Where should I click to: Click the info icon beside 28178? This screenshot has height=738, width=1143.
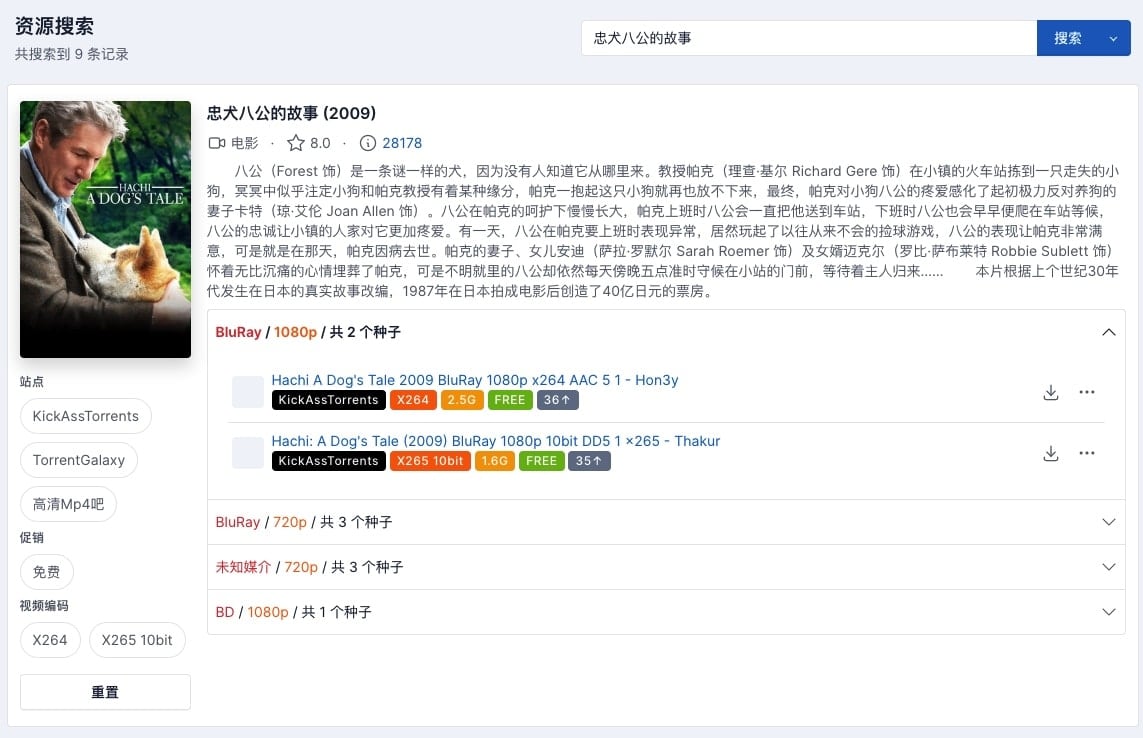[x=368, y=143]
